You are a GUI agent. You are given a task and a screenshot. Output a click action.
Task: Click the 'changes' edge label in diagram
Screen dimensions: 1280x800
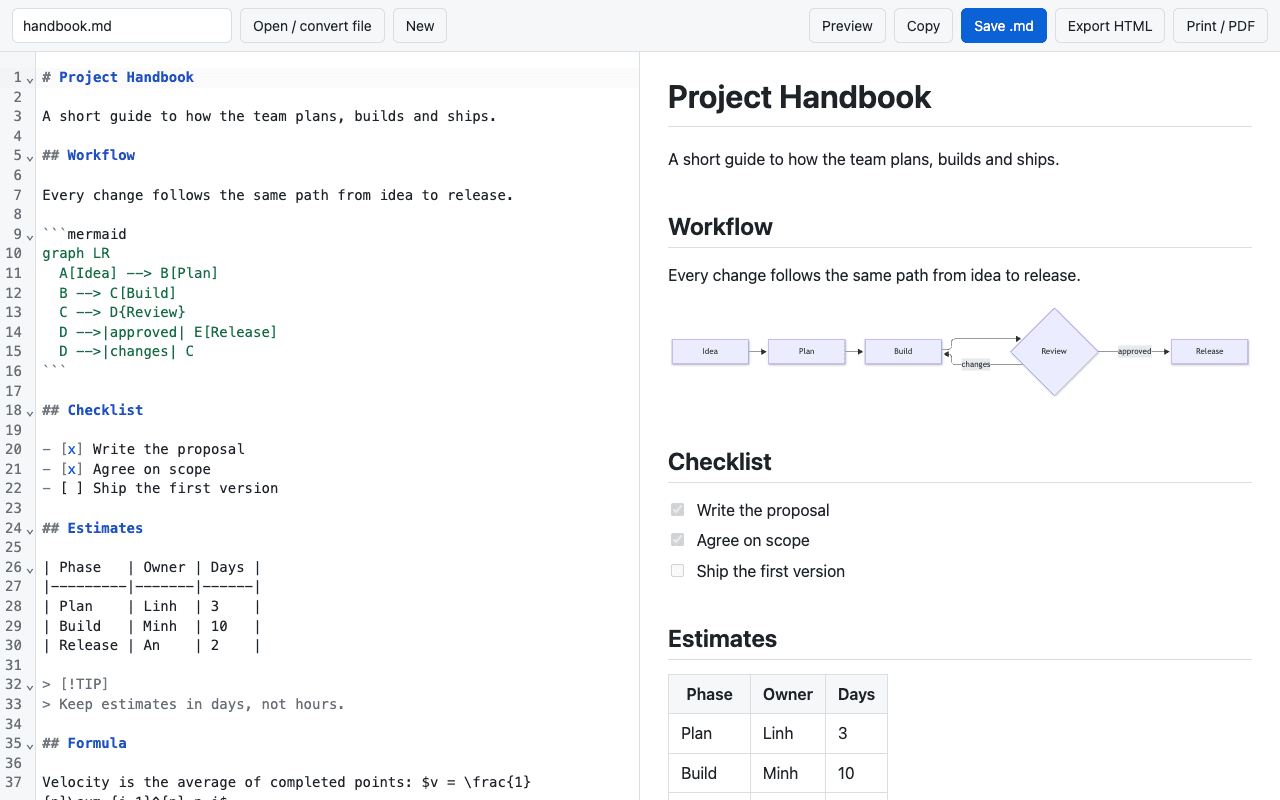tap(975, 364)
